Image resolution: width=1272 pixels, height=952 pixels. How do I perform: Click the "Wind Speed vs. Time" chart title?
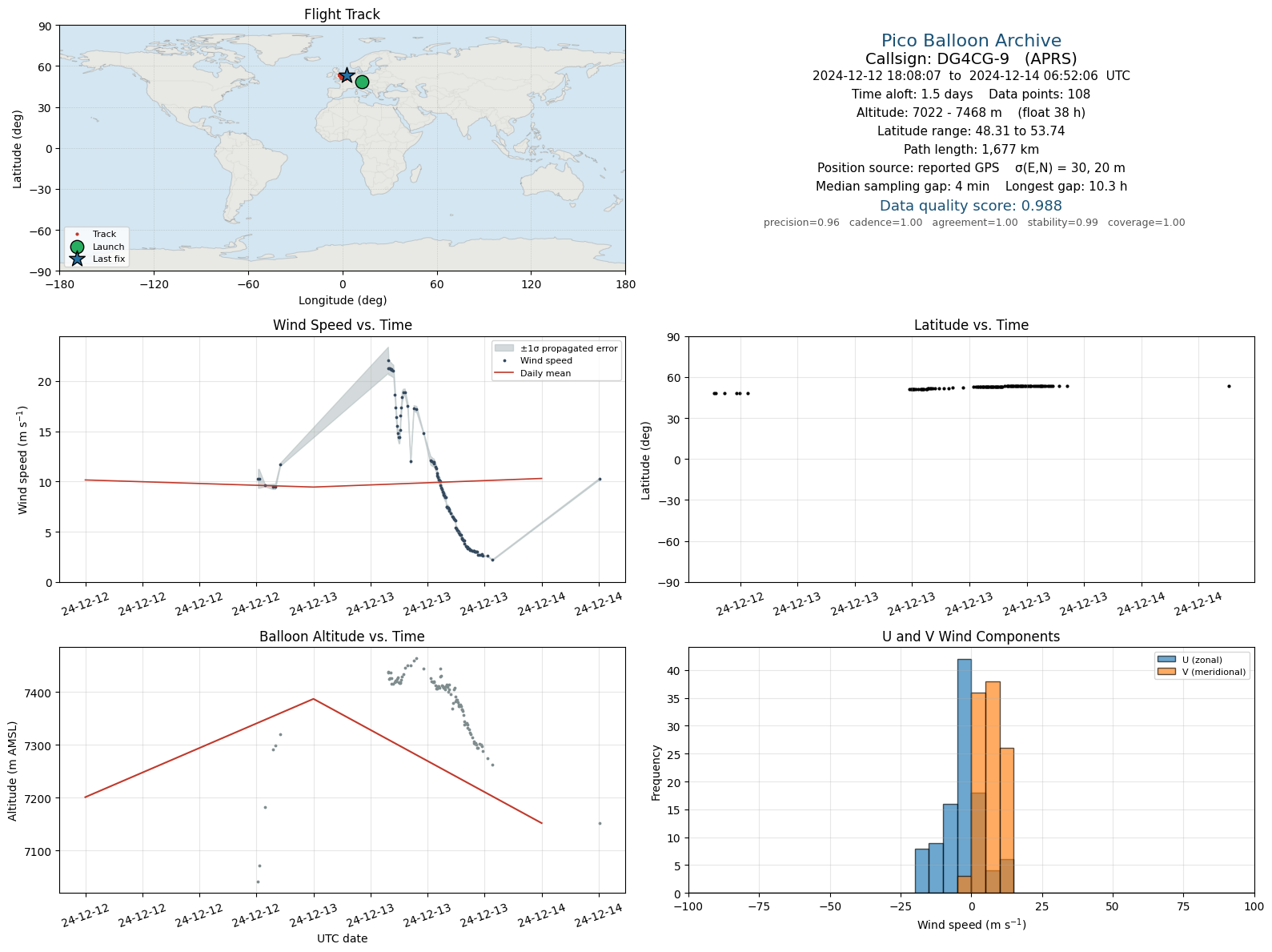point(343,325)
